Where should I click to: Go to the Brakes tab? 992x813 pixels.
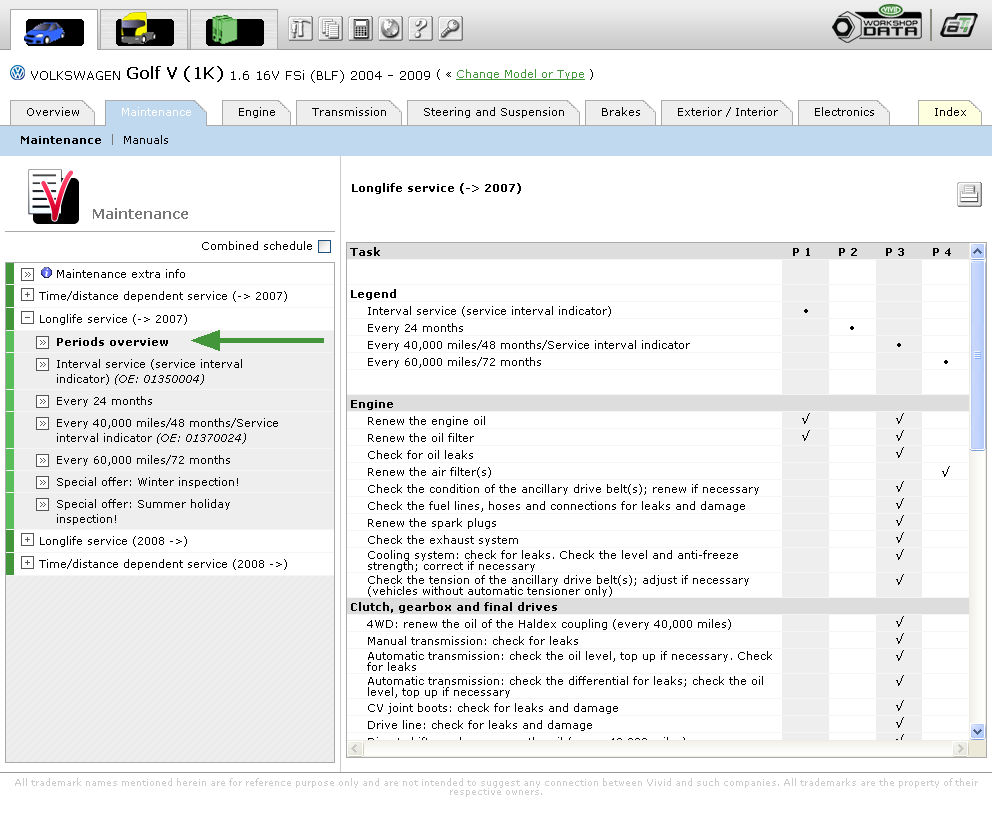pyautogui.click(x=621, y=112)
